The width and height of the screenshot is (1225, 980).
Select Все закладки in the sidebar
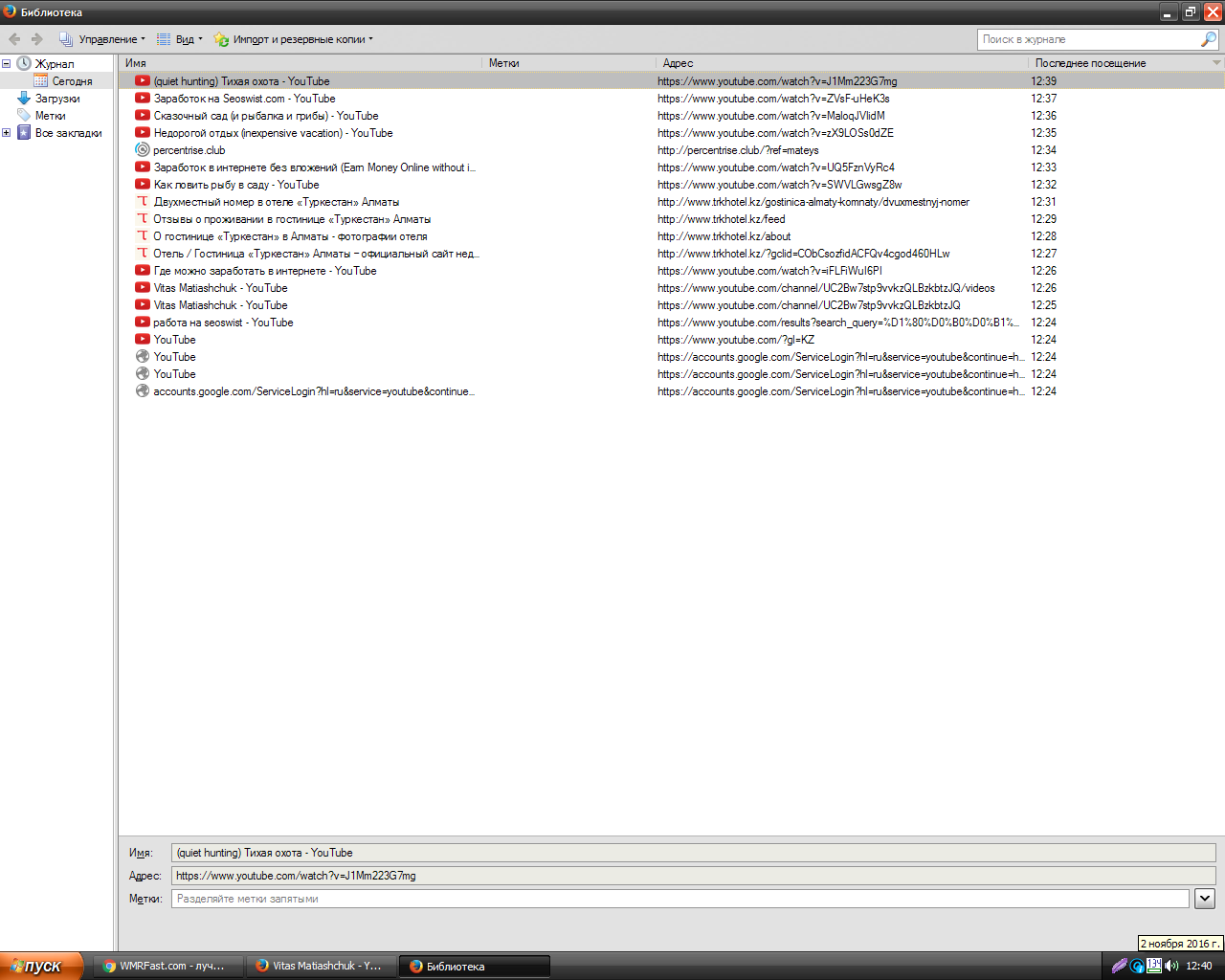coord(68,133)
